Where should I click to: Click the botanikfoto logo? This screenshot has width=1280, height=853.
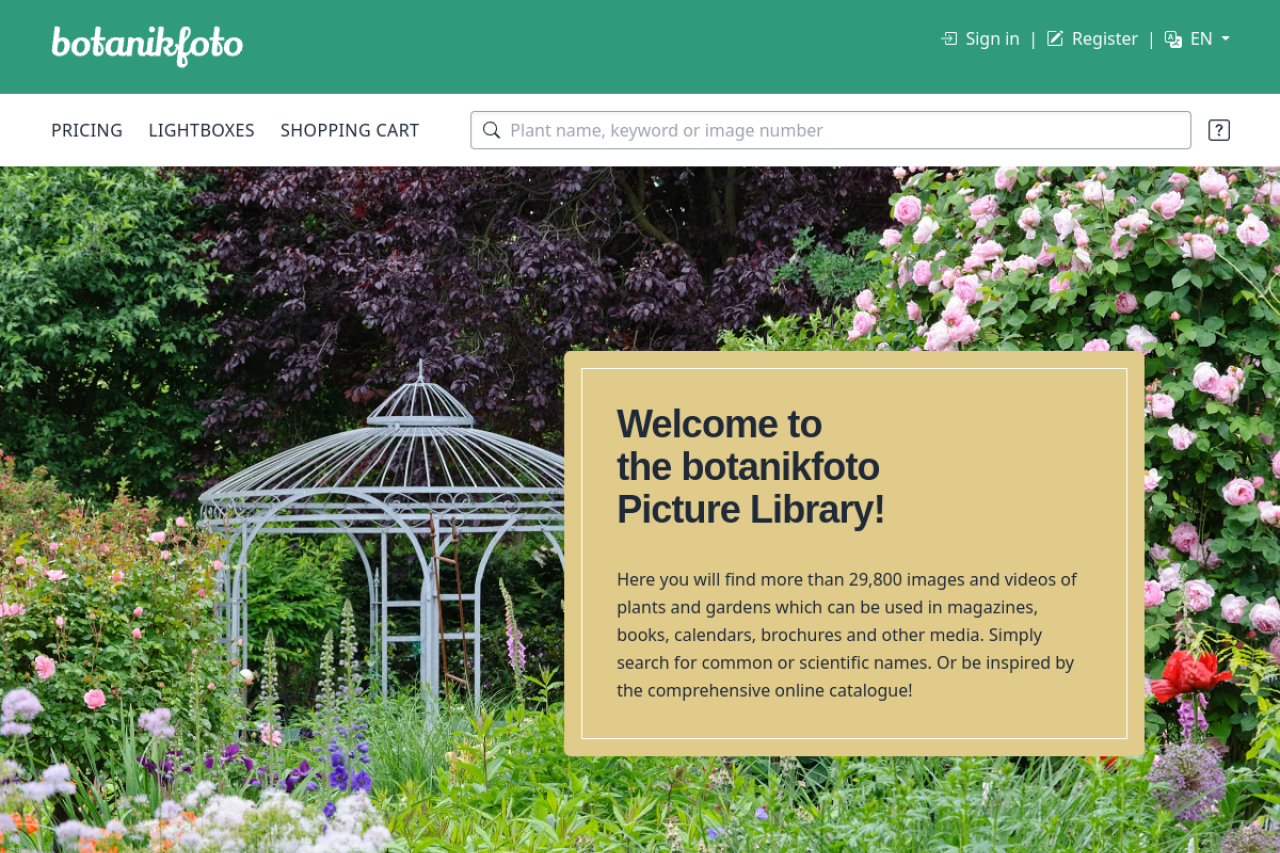click(147, 45)
